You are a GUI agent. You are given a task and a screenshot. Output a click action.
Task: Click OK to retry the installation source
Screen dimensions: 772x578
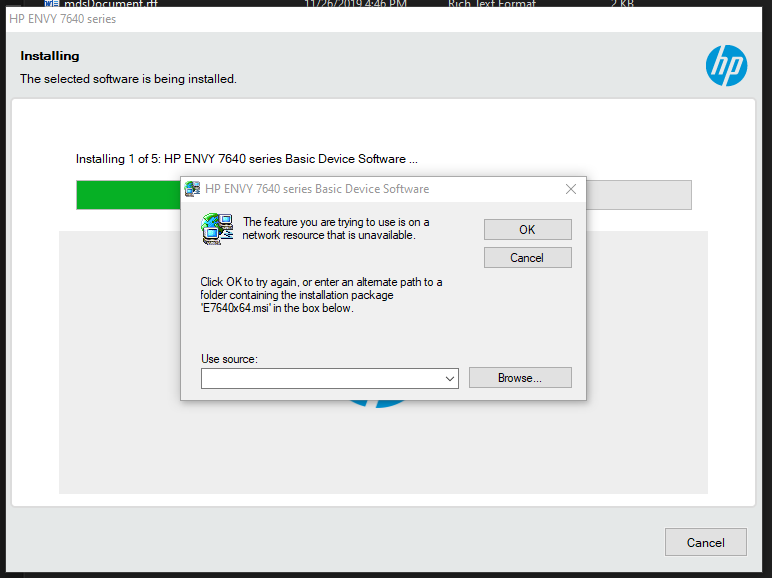click(x=527, y=229)
